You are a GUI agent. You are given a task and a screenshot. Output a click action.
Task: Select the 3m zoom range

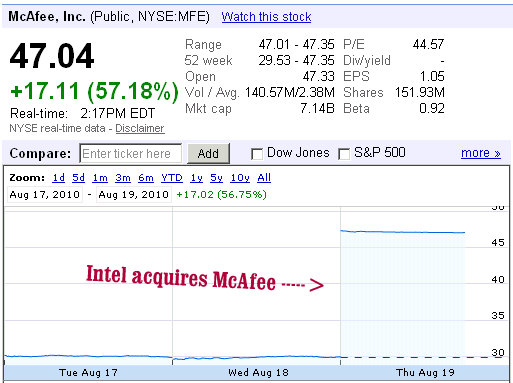click(x=123, y=178)
